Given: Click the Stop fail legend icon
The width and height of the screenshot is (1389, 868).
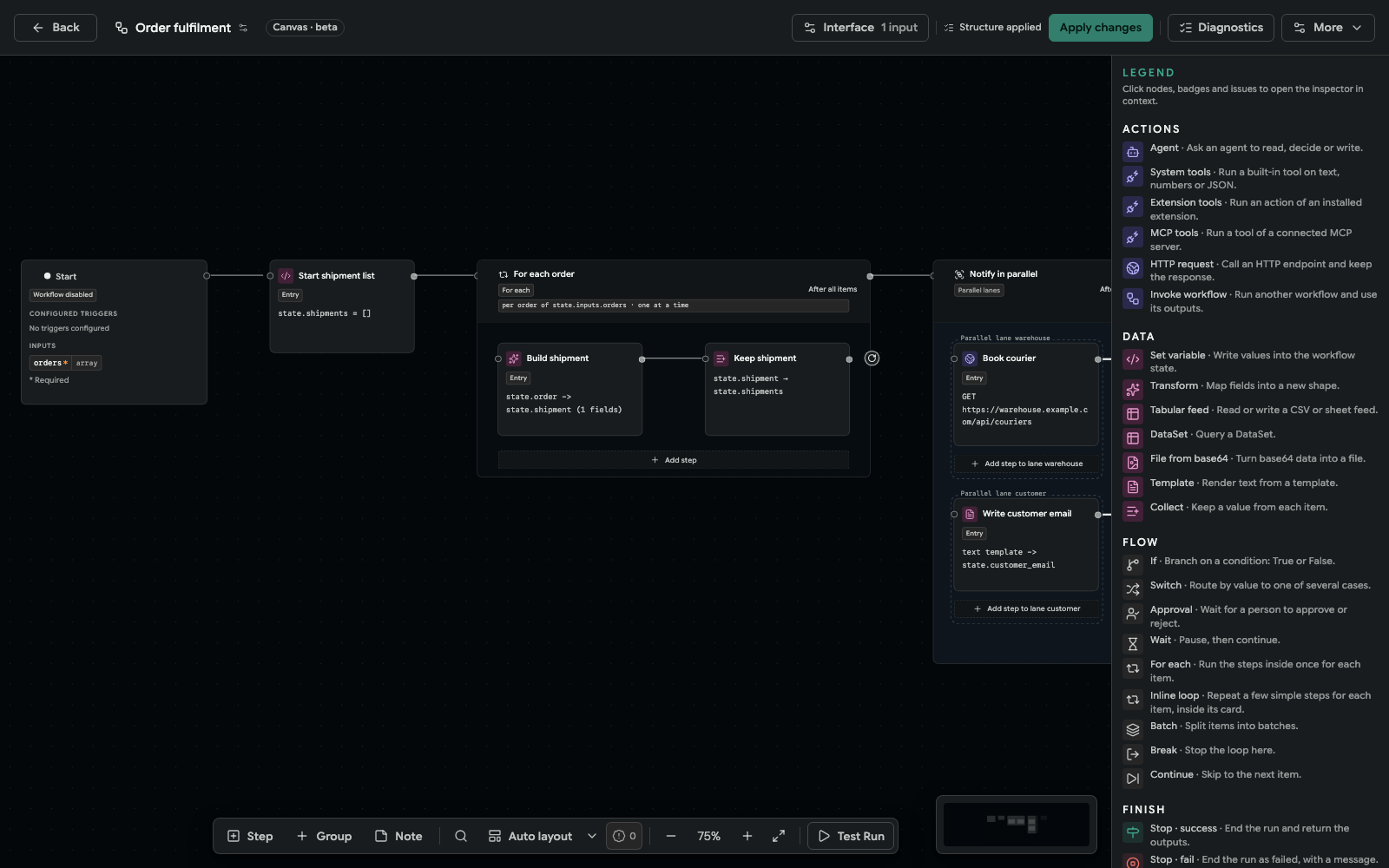Looking at the screenshot, I should coord(1133,863).
